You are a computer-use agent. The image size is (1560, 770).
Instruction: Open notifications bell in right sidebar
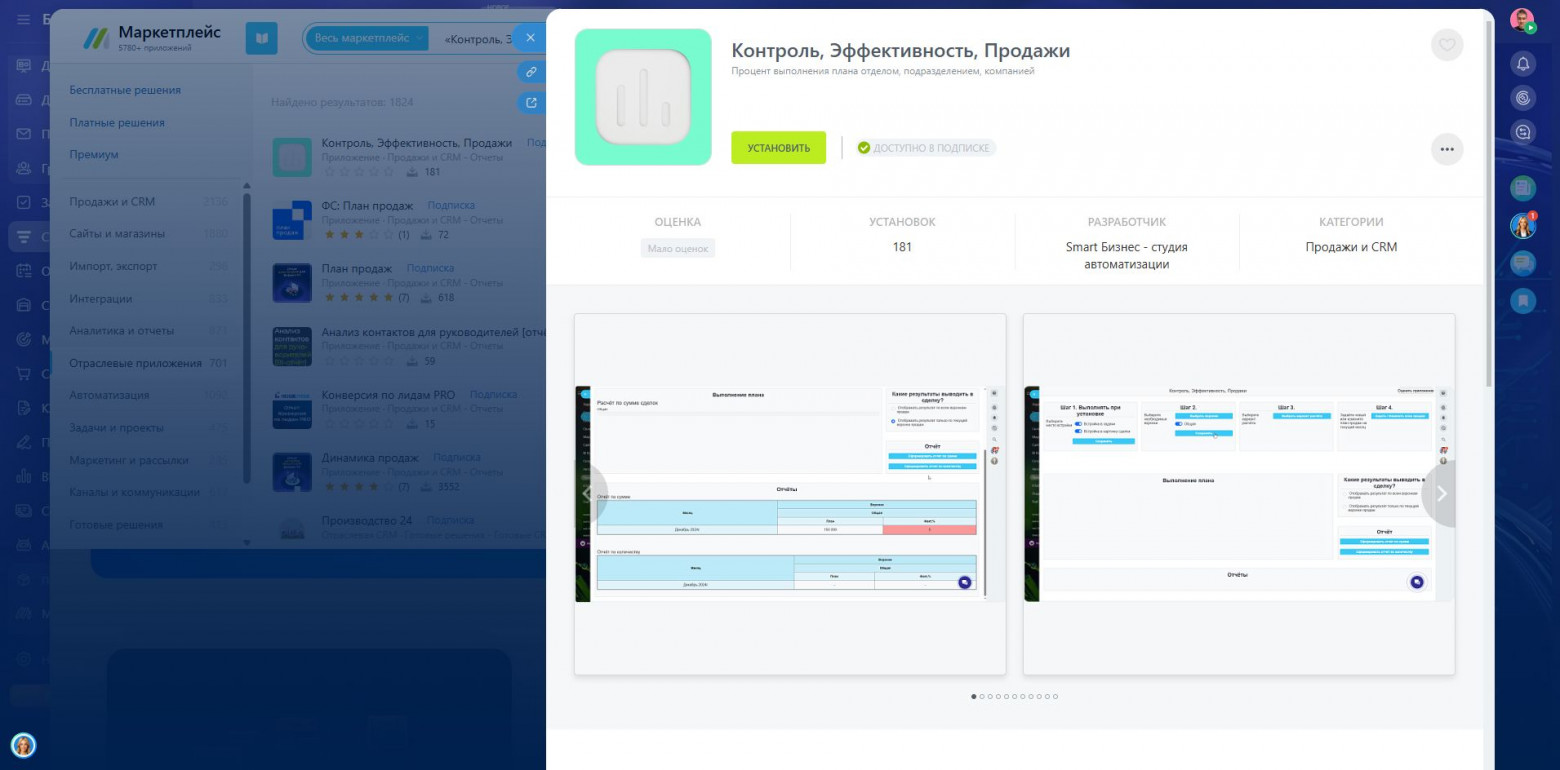[1523, 64]
